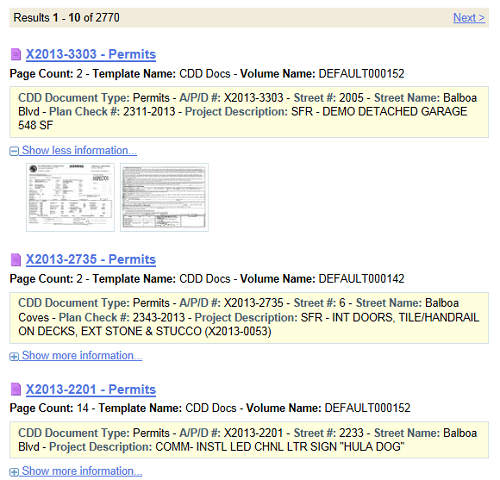Expand the plus icon under the X2013-2735 result

[x=14, y=357]
